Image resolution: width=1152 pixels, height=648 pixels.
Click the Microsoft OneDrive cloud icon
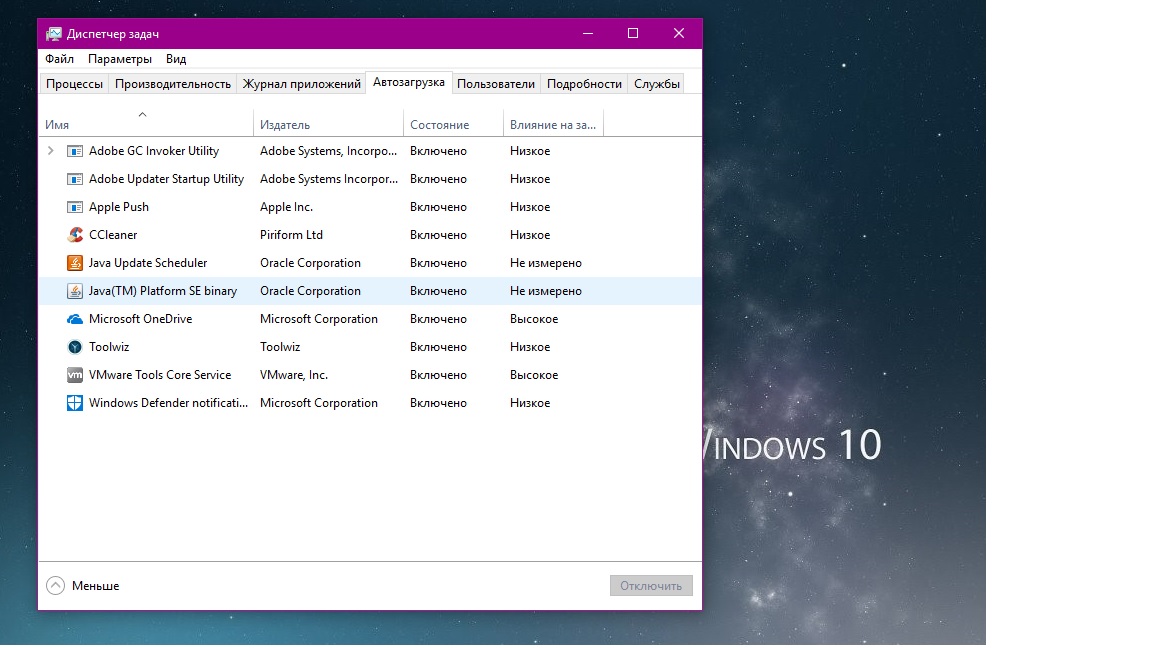pyautogui.click(x=75, y=319)
